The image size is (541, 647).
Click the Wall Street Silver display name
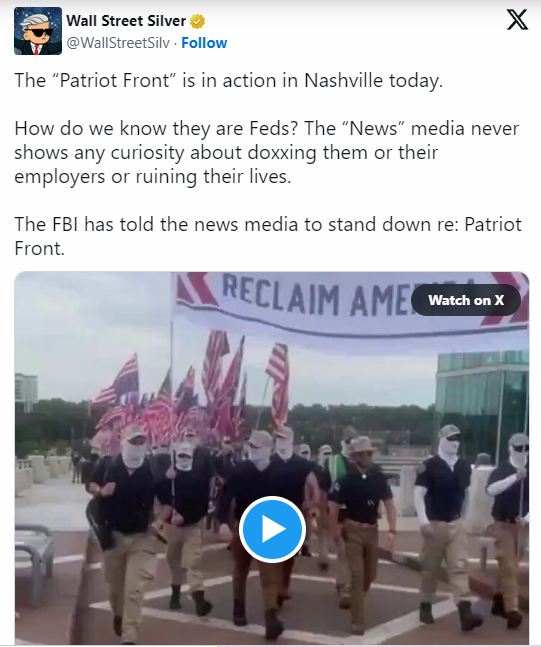(x=126, y=21)
